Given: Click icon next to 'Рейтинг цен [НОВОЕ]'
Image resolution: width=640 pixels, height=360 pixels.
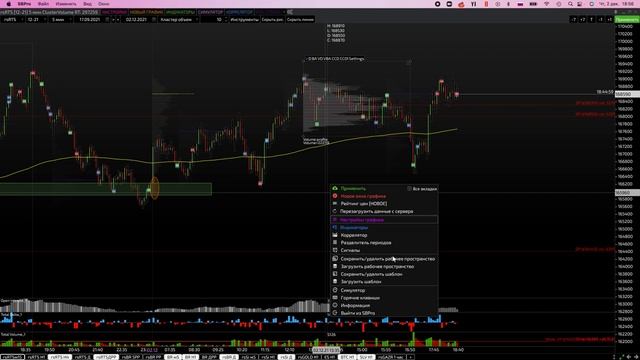Looking at the screenshot, I should (x=335, y=204).
